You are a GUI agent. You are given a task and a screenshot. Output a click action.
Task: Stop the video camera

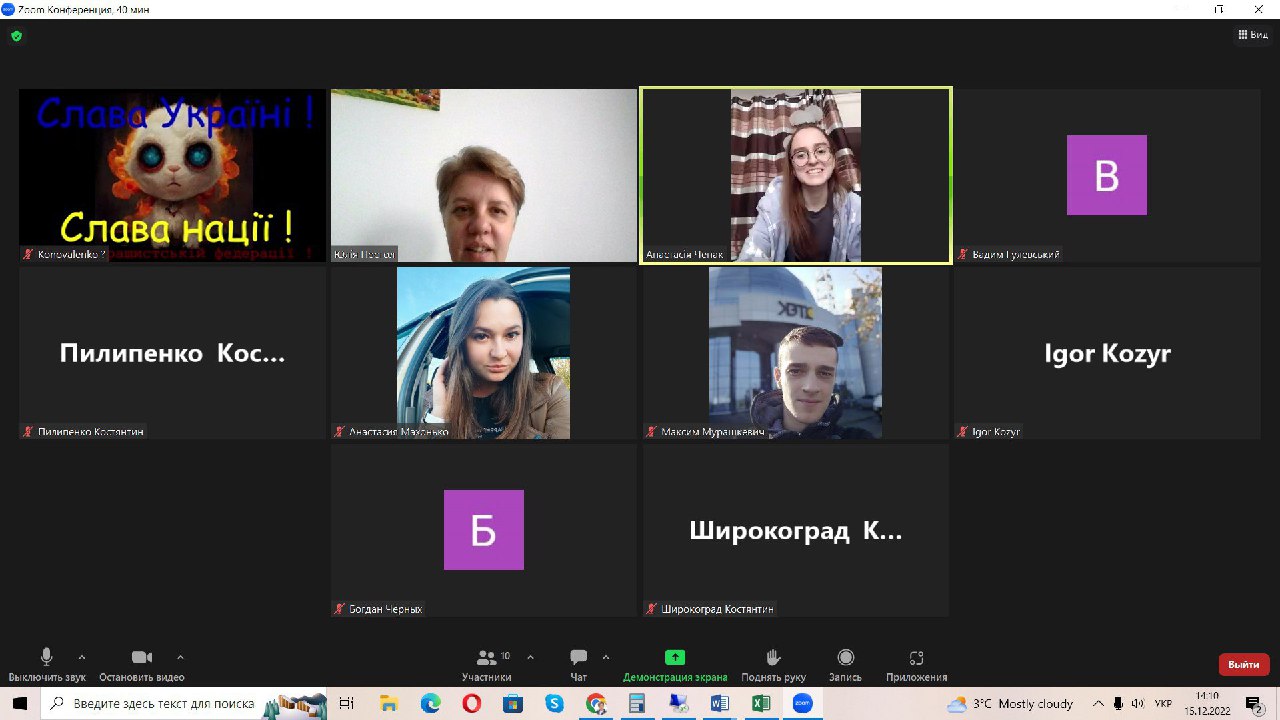tap(142, 663)
